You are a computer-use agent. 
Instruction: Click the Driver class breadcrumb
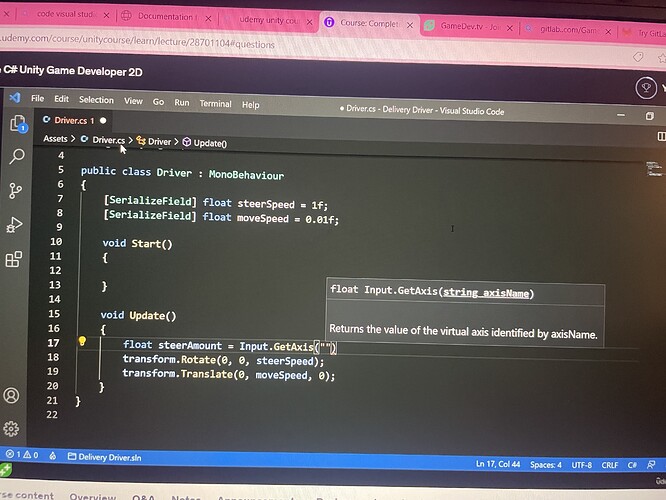[x=159, y=141]
